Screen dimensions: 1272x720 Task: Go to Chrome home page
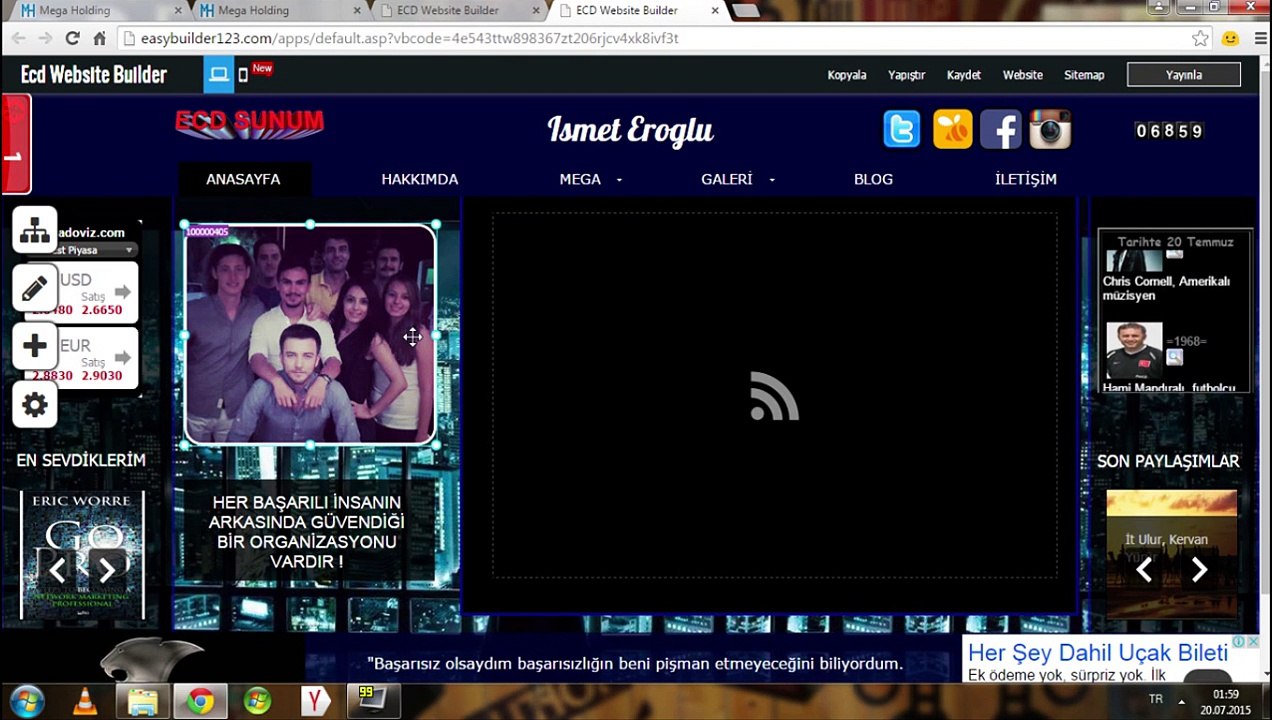click(x=99, y=38)
